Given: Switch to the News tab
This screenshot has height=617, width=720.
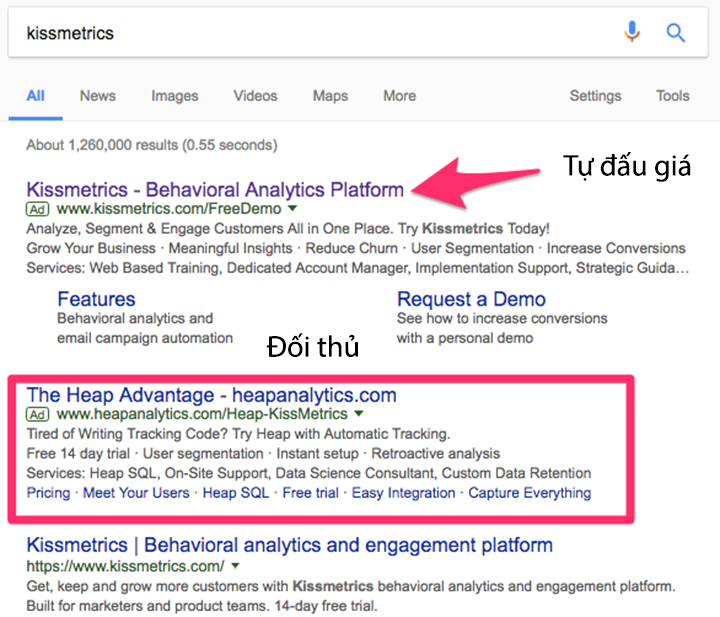Looking at the screenshot, I should (x=98, y=96).
